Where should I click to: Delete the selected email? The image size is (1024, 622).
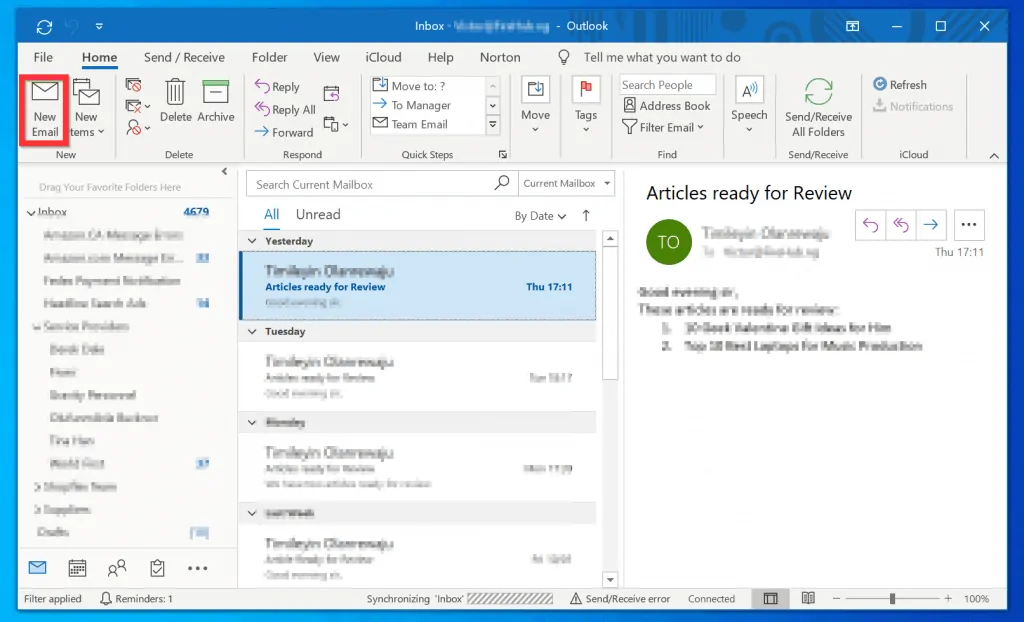tap(176, 103)
